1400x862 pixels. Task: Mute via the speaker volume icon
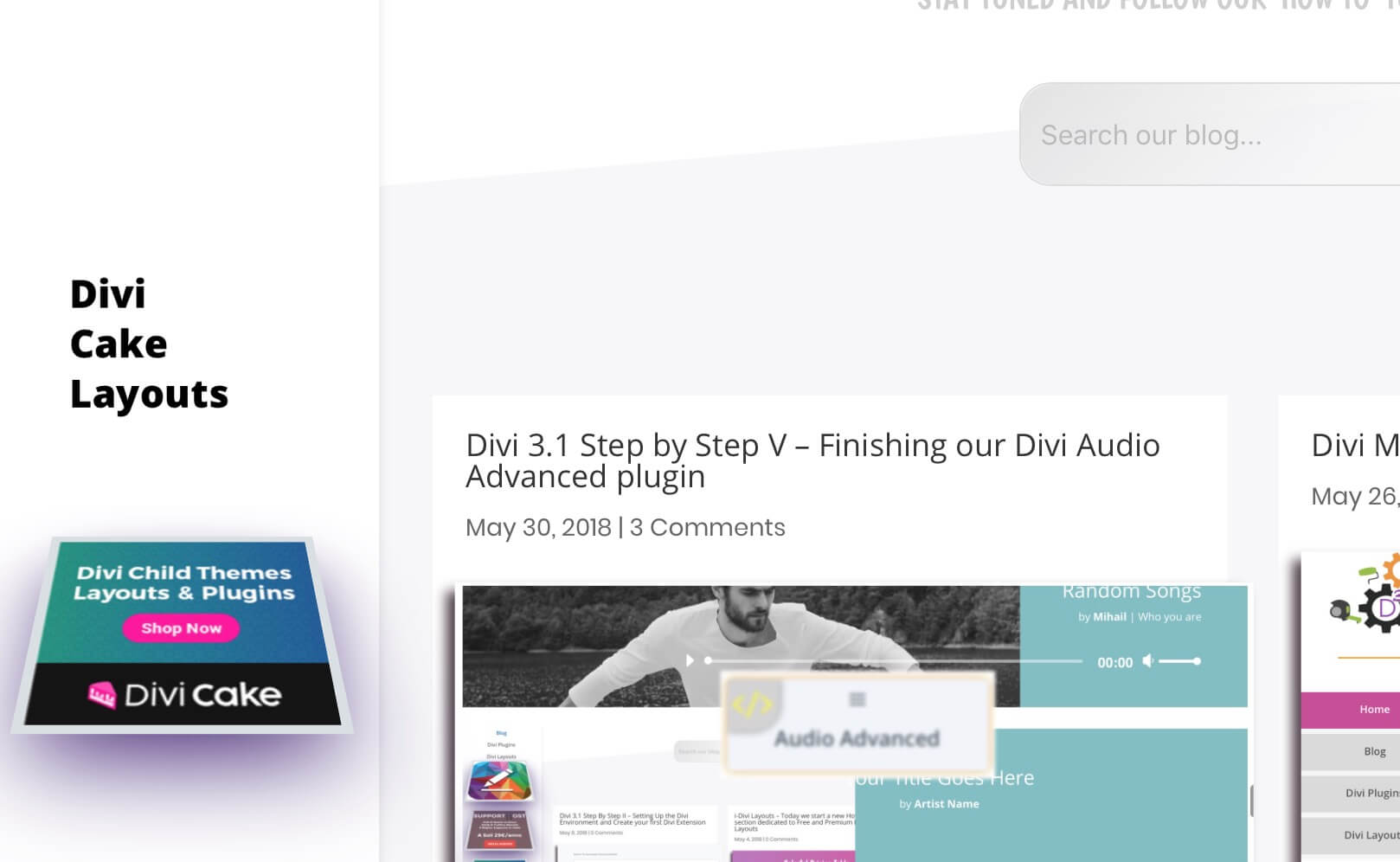(1147, 661)
